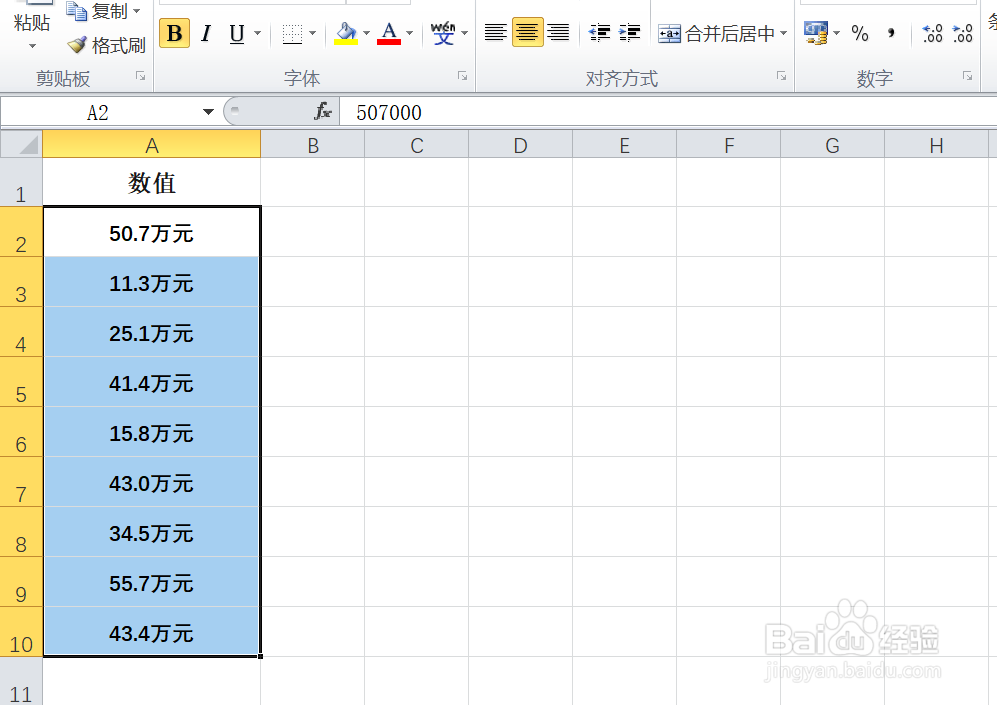Image resolution: width=997 pixels, height=705 pixels.
Task: Open Paste options dropdown arrow
Action: tap(32, 46)
